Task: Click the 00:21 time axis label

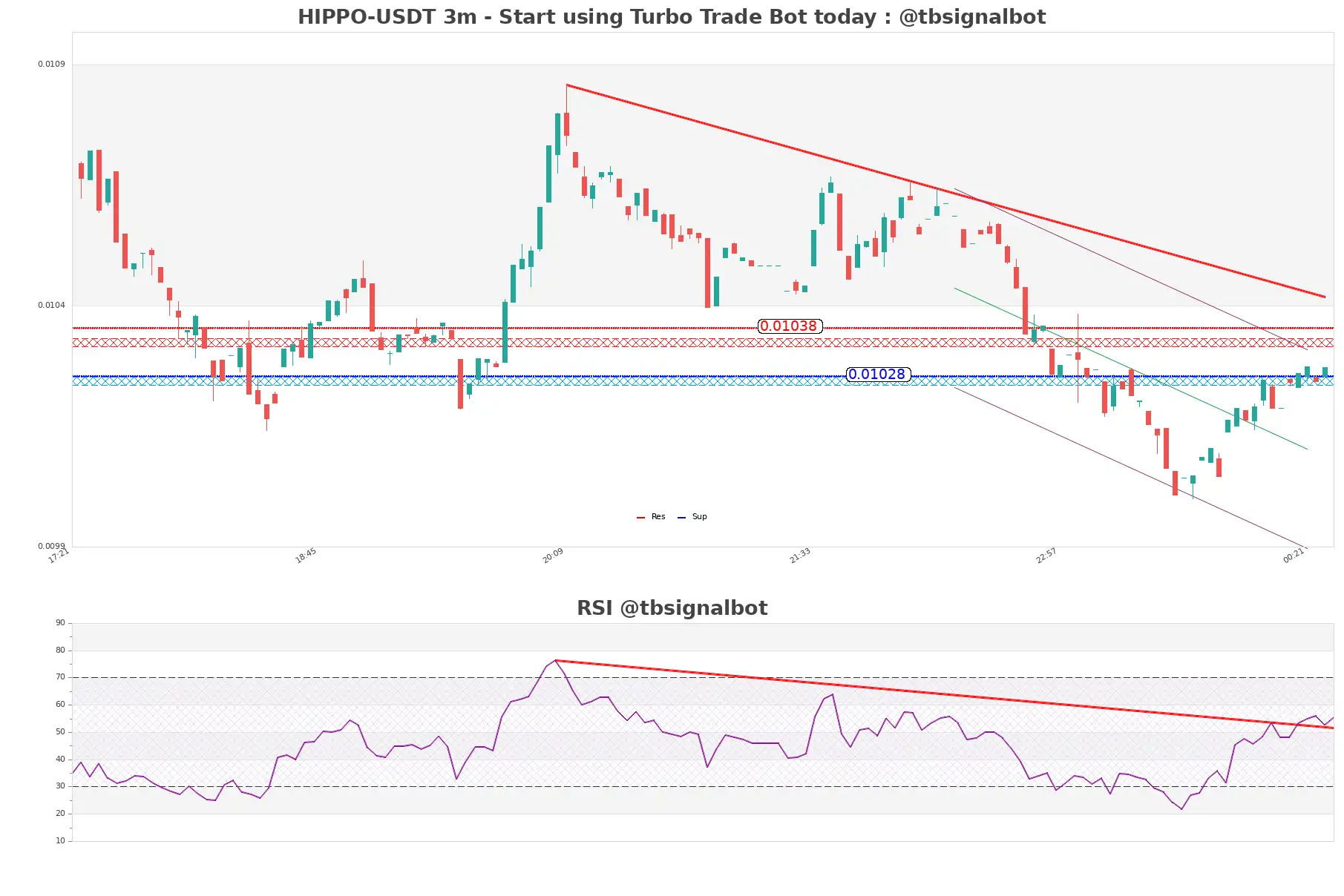Action: (1294, 556)
